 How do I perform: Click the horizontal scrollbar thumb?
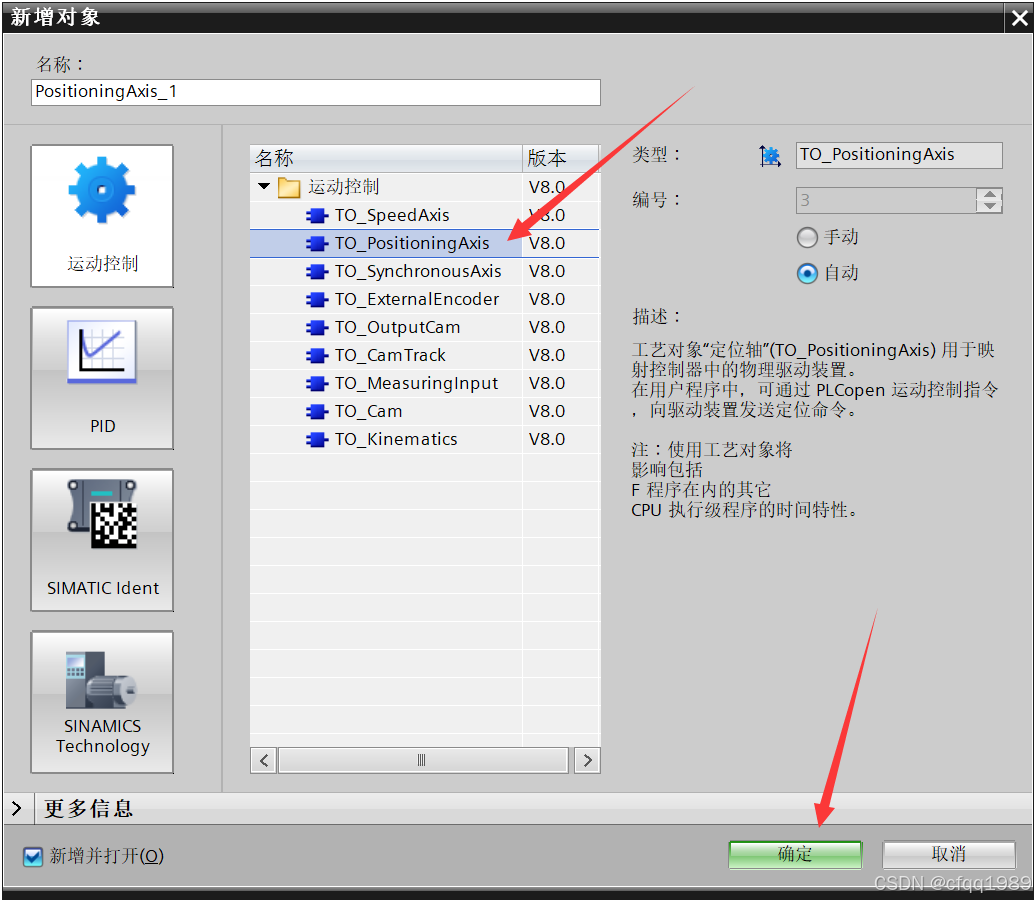click(x=423, y=761)
